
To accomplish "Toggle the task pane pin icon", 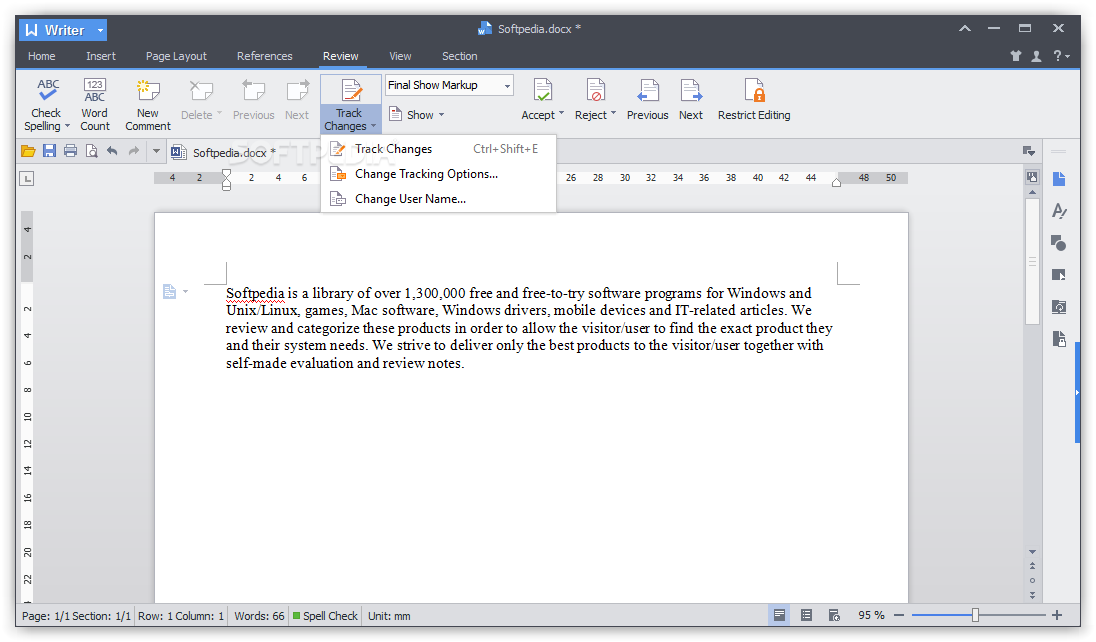I will coord(1028,151).
